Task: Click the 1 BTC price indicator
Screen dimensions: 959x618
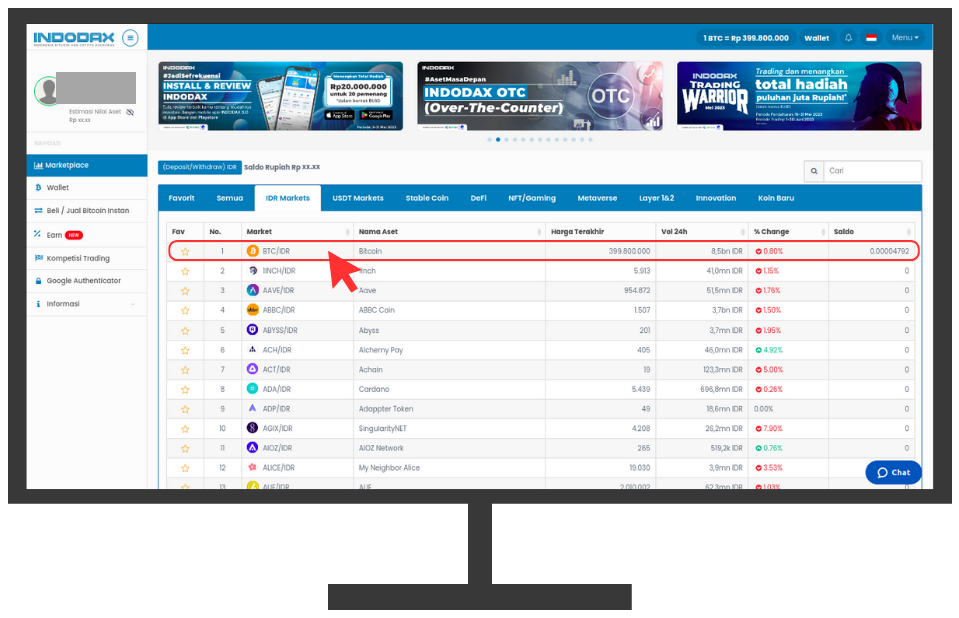Action: tap(746, 38)
